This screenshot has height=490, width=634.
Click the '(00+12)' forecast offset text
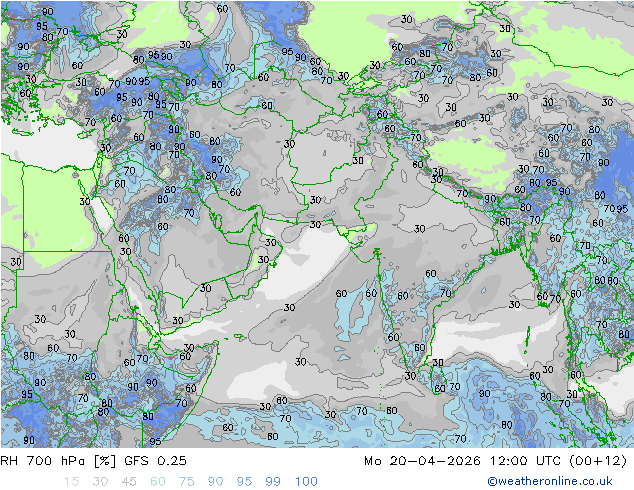(598, 461)
